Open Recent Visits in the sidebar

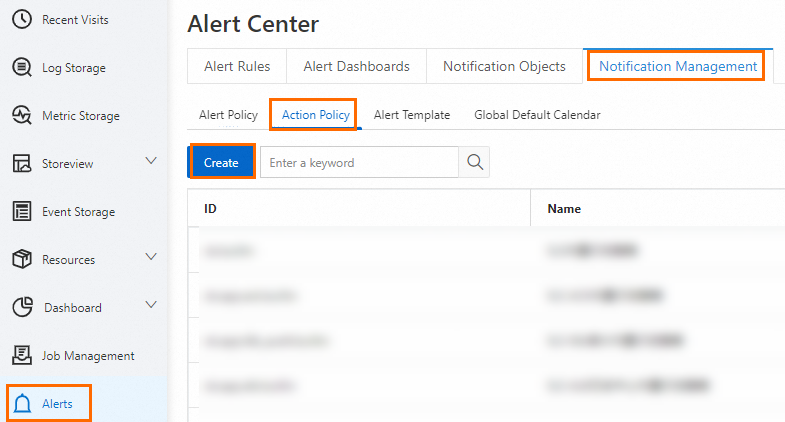pos(75,20)
